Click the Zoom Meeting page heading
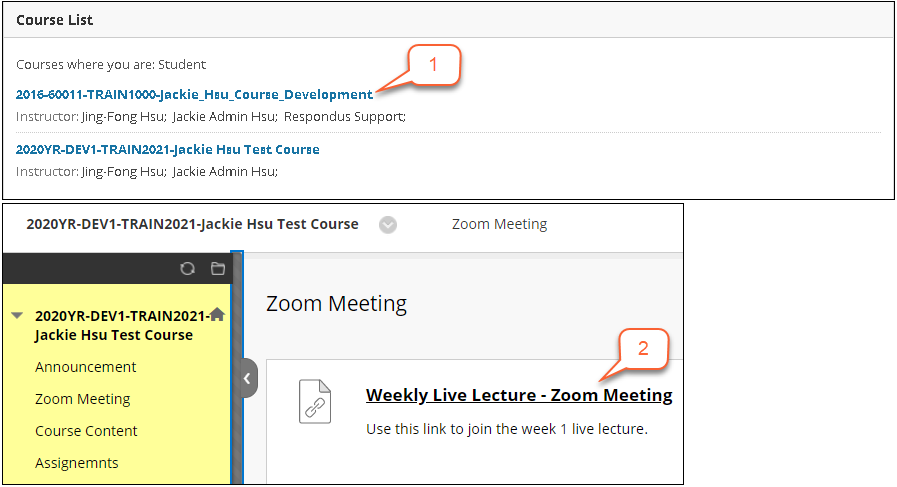Image resolution: width=897 pixels, height=487 pixels. [336, 304]
